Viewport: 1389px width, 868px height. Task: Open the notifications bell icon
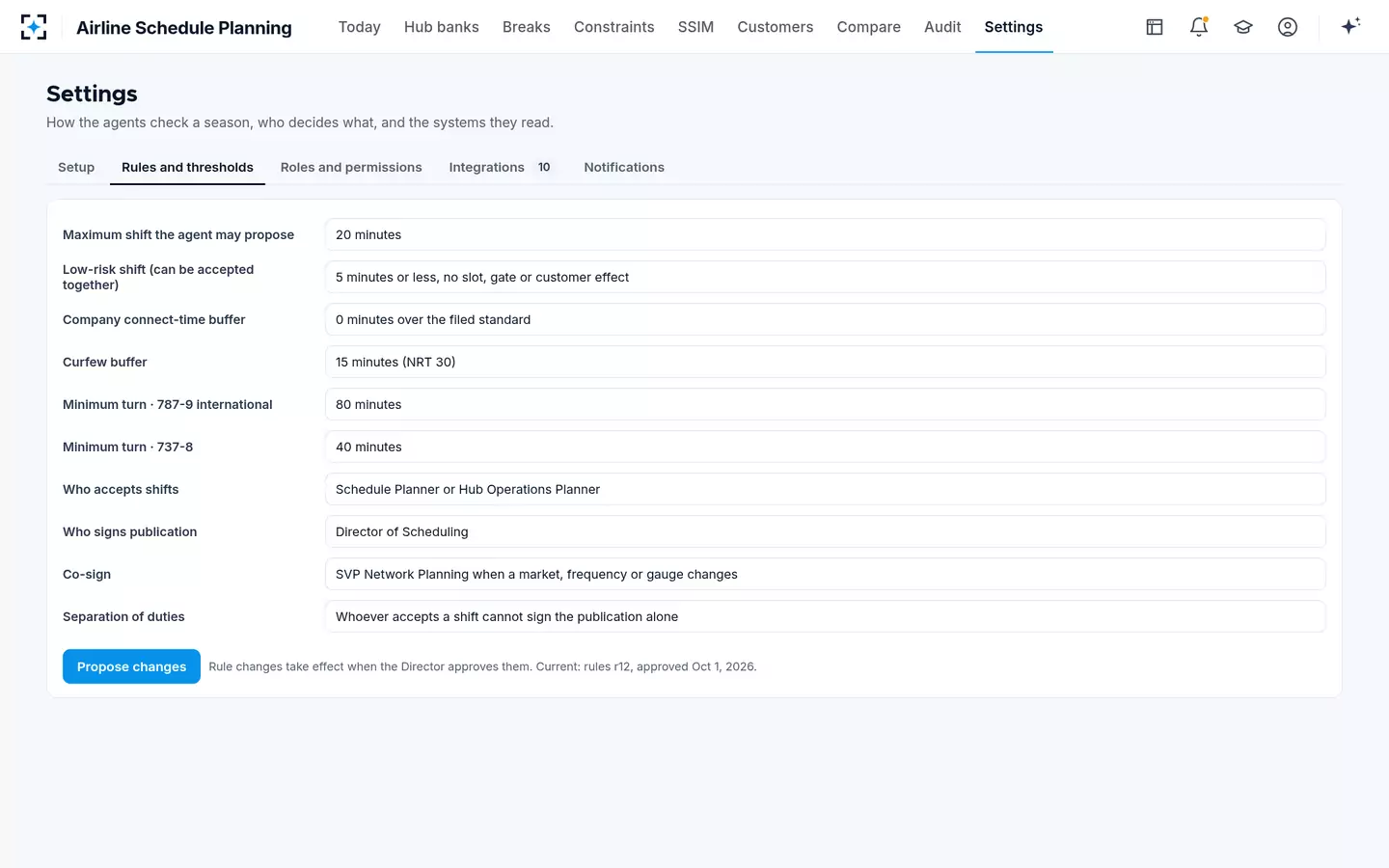pos(1199,27)
